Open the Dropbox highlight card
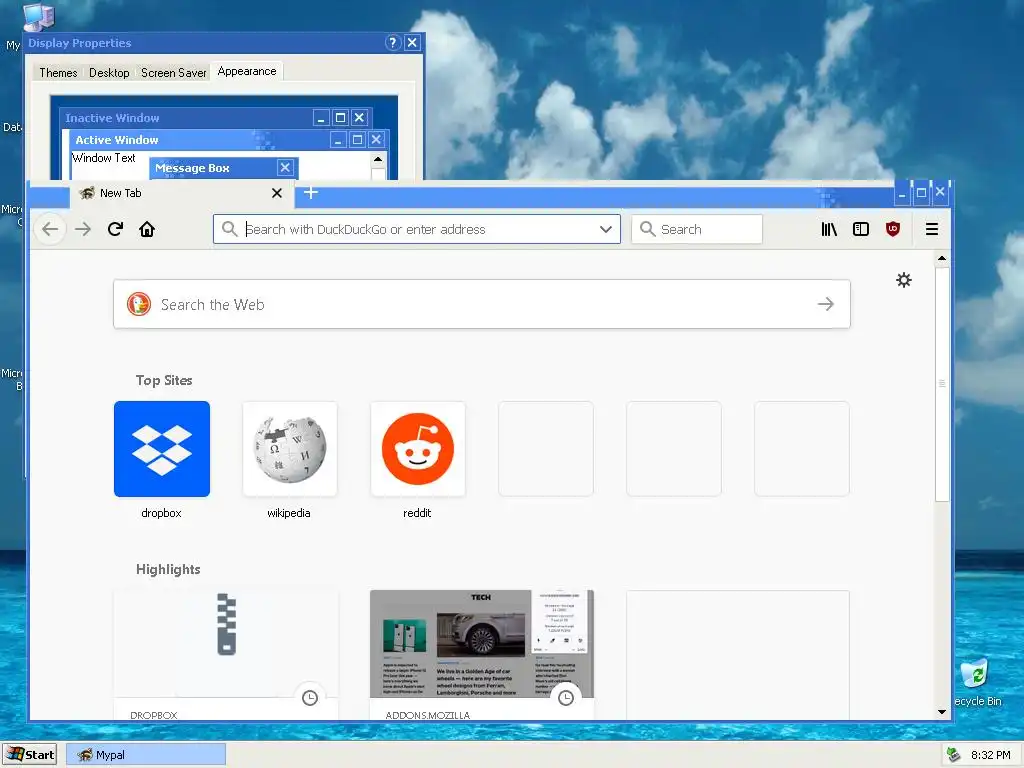The width and height of the screenshot is (1024, 768). point(226,655)
